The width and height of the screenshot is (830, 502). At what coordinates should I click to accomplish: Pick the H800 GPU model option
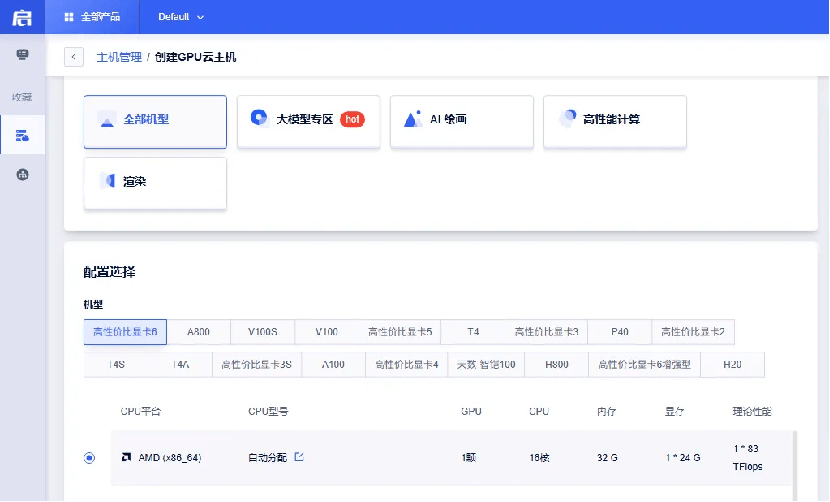point(557,365)
